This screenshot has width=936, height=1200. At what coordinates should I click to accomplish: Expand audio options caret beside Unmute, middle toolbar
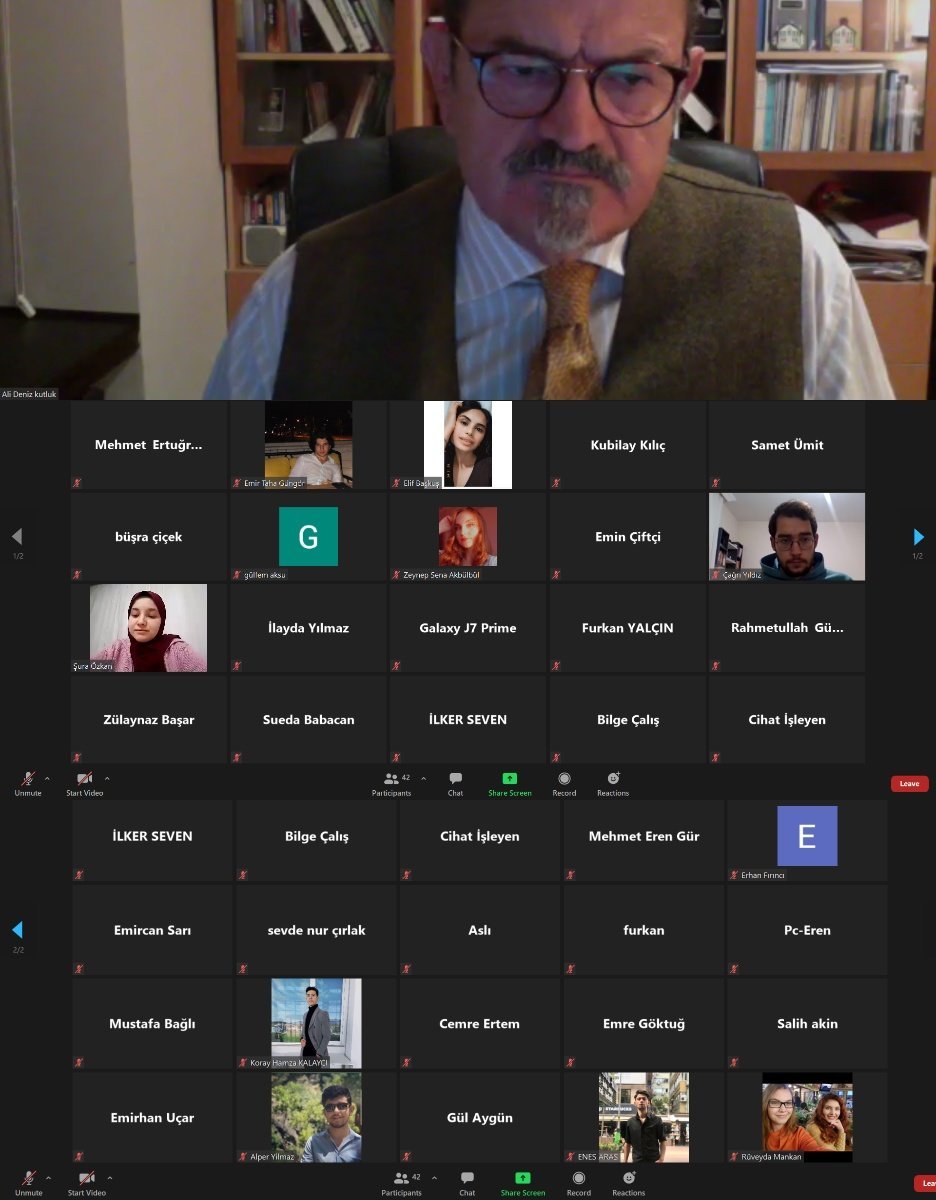click(47, 778)
